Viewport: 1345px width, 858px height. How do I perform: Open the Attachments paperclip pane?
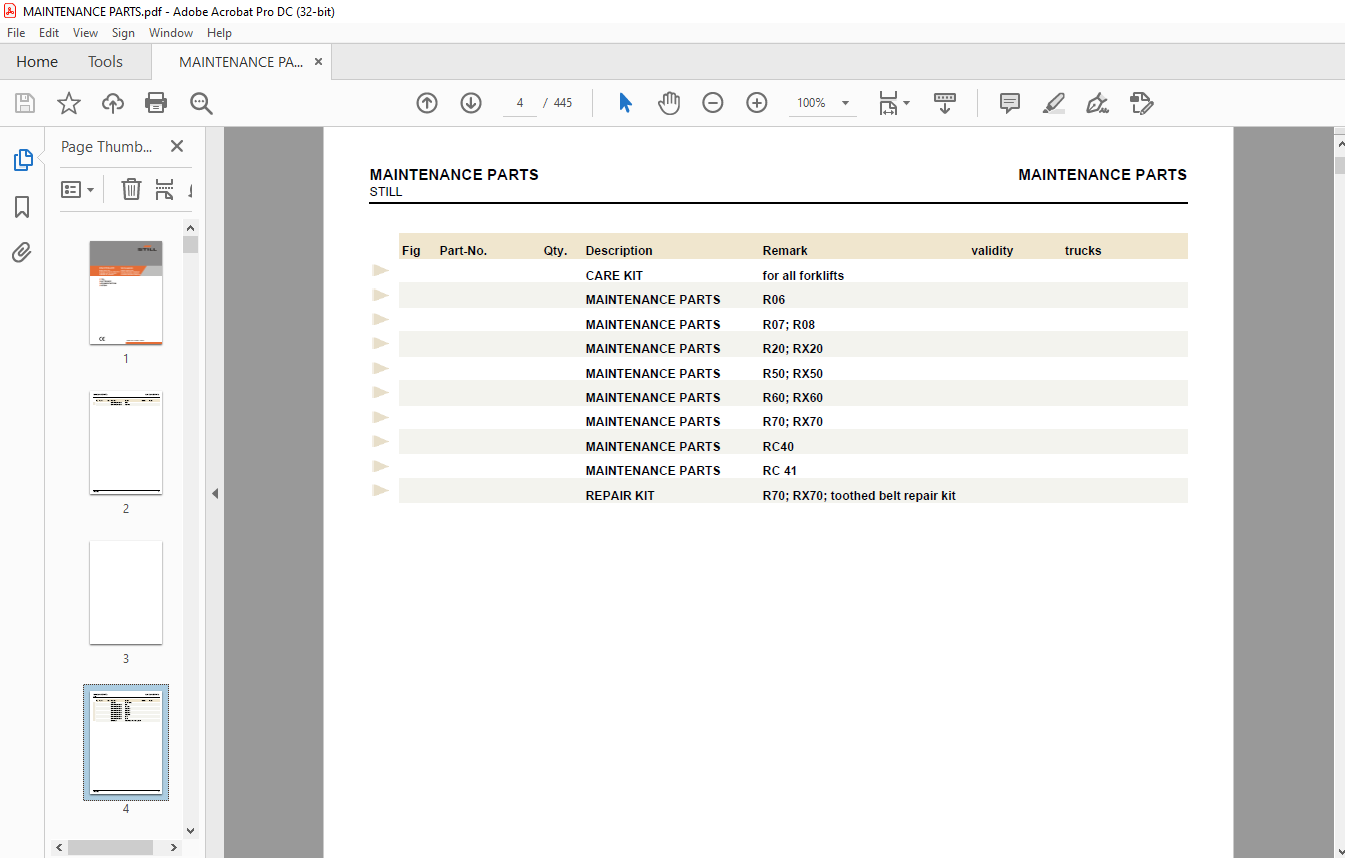(x=22, y=252)
